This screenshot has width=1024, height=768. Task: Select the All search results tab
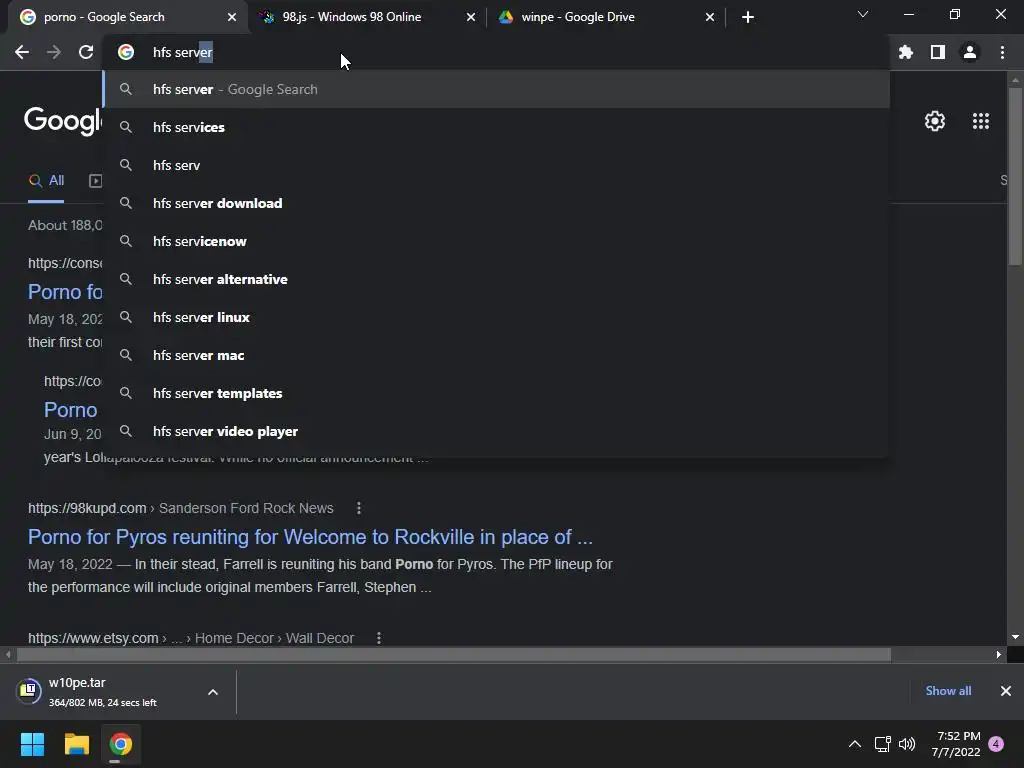46,181
